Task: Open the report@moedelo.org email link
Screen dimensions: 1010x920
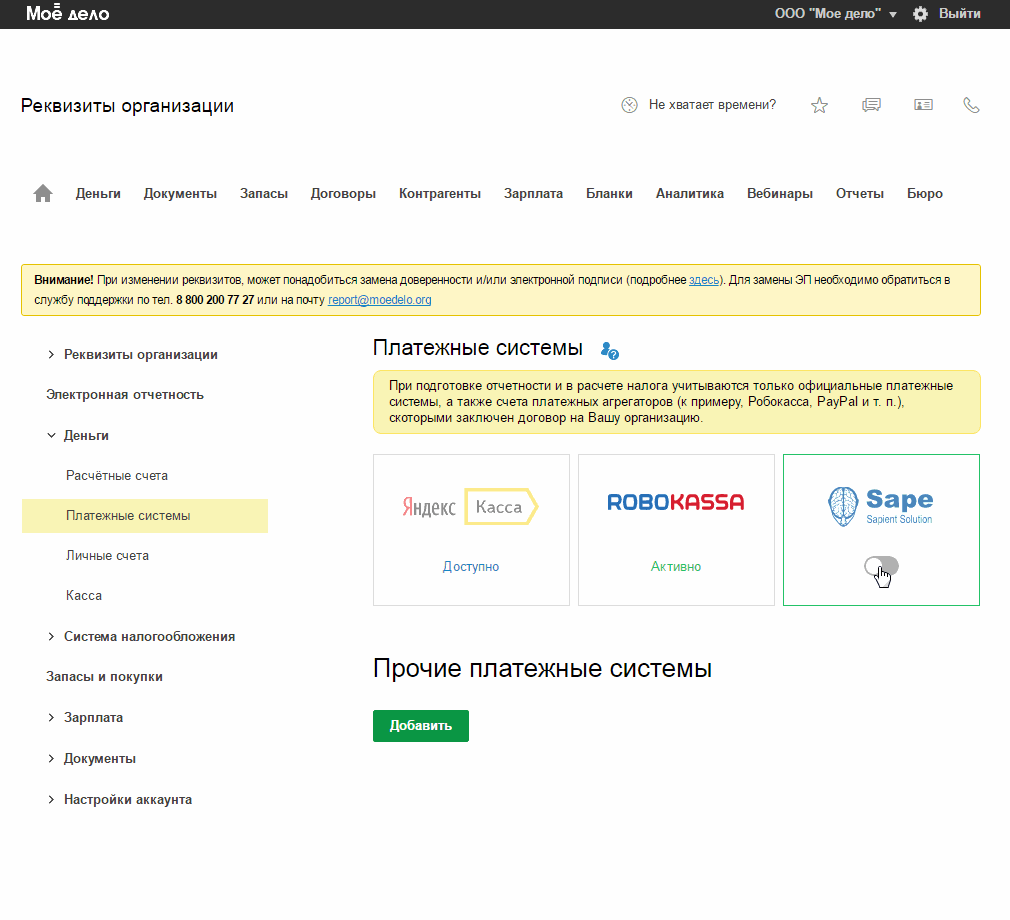Action: 380,300
